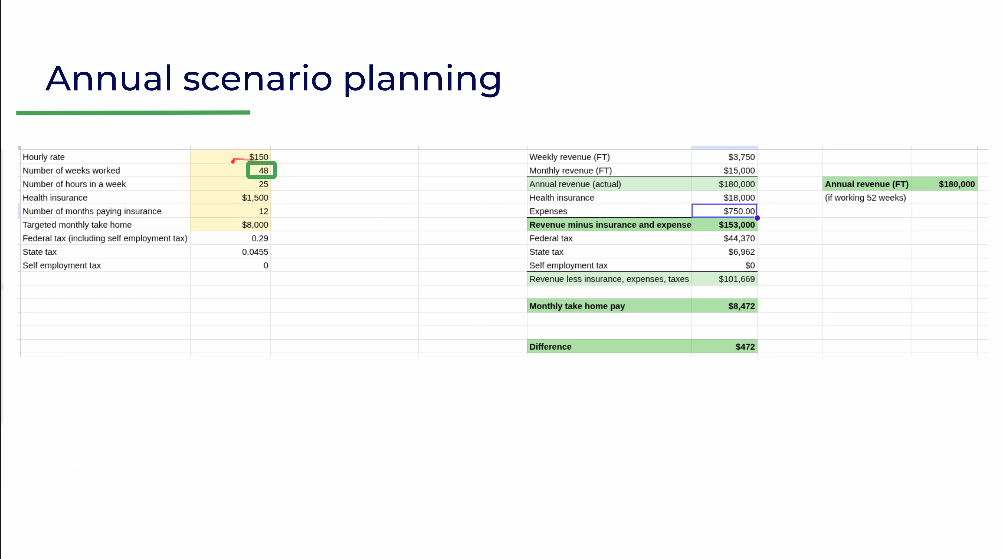Click the 'Weekly revenue (FT)' label

[569, 157]
